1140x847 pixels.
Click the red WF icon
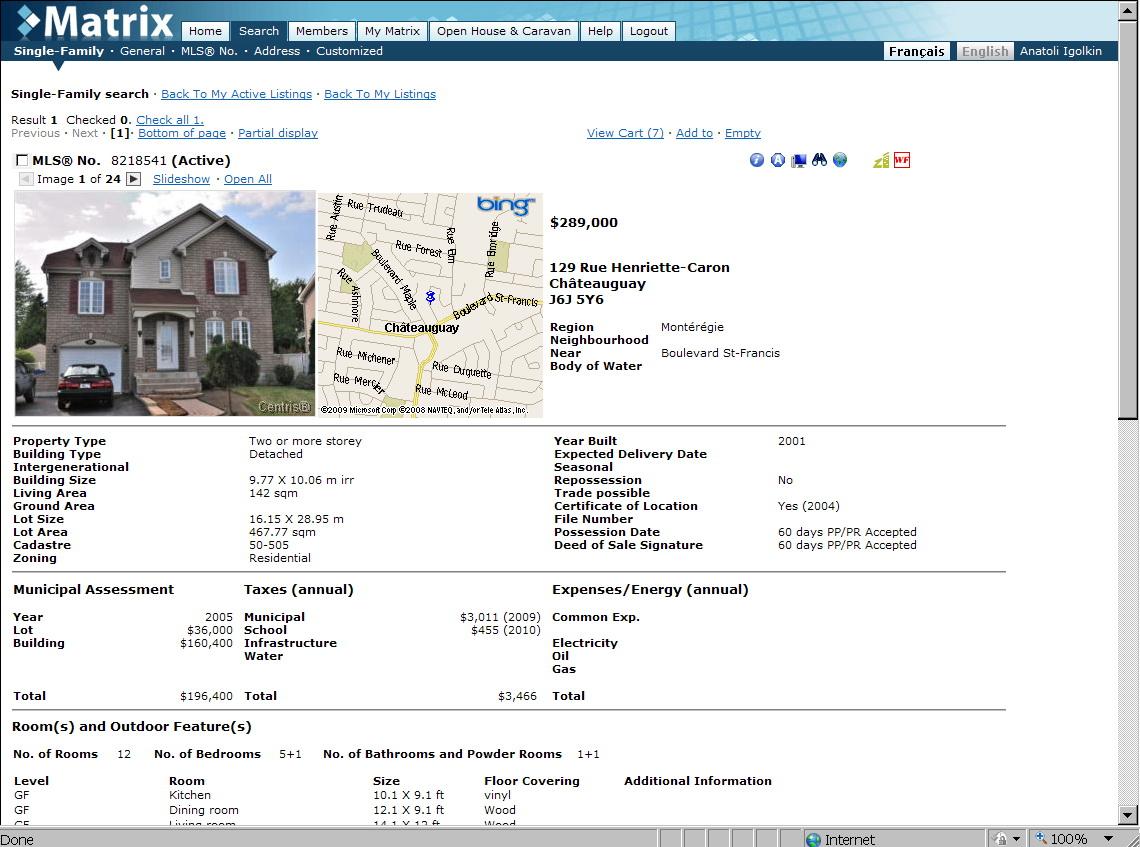coord(902,160)
